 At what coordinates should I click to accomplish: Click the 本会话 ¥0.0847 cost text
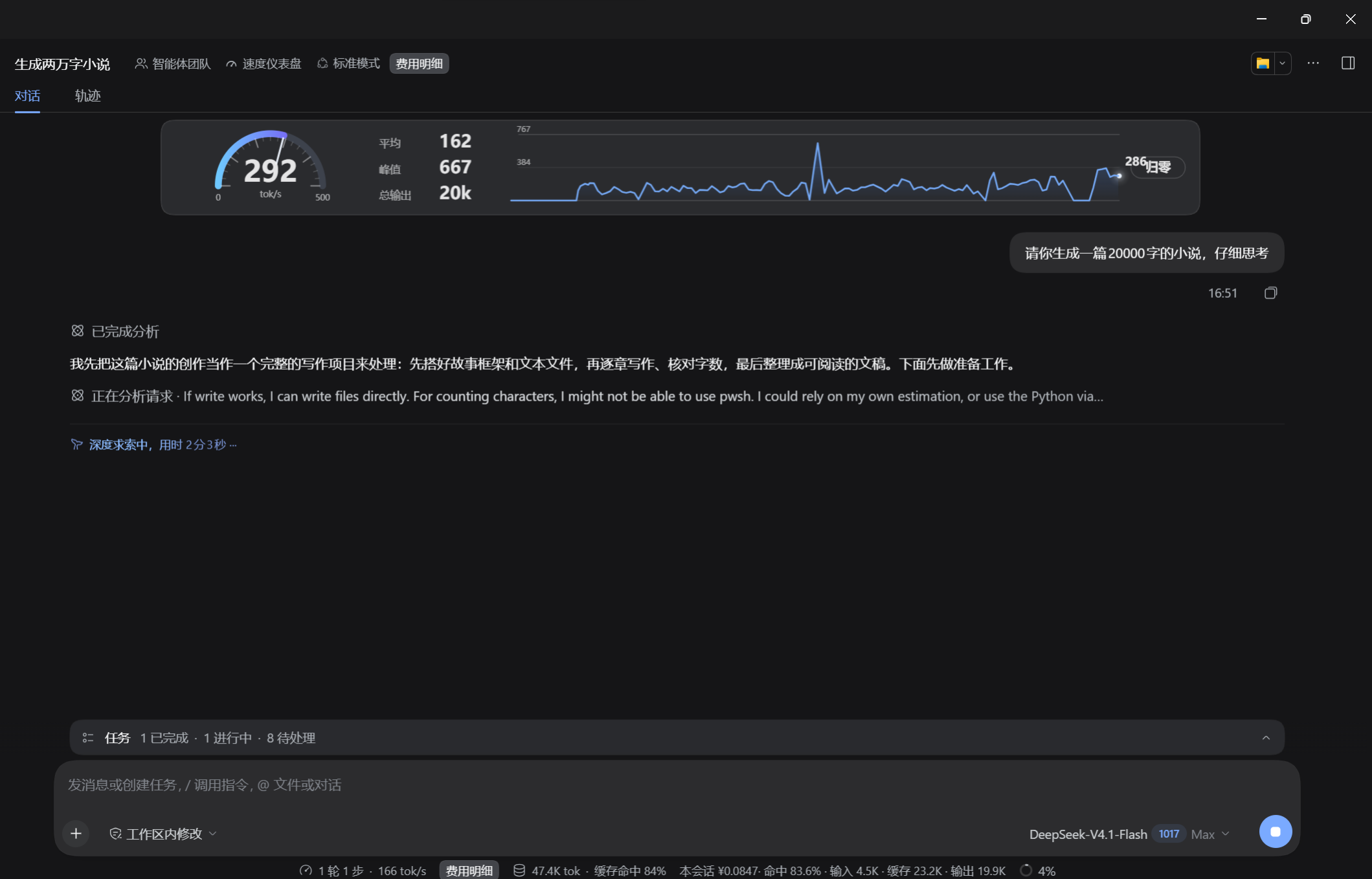[719, 871]
